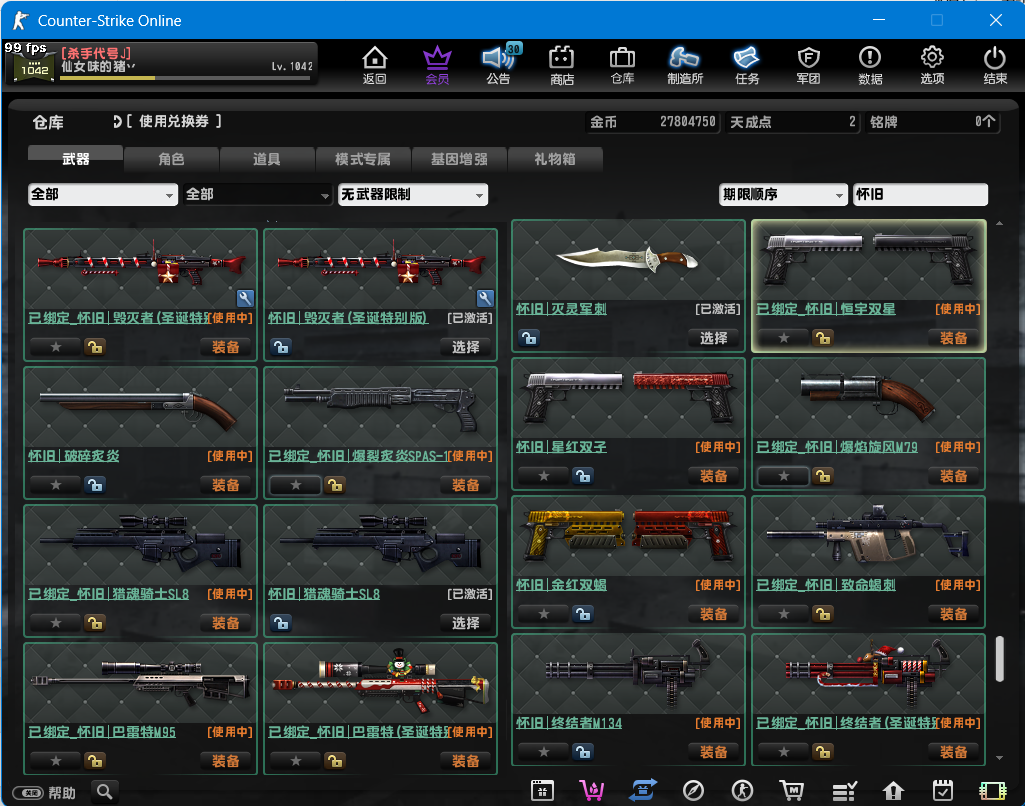Select the 巴雷特M95 sniper rifle thumbnail
This screenshot has height=806, width=1025.
point(141,682)
